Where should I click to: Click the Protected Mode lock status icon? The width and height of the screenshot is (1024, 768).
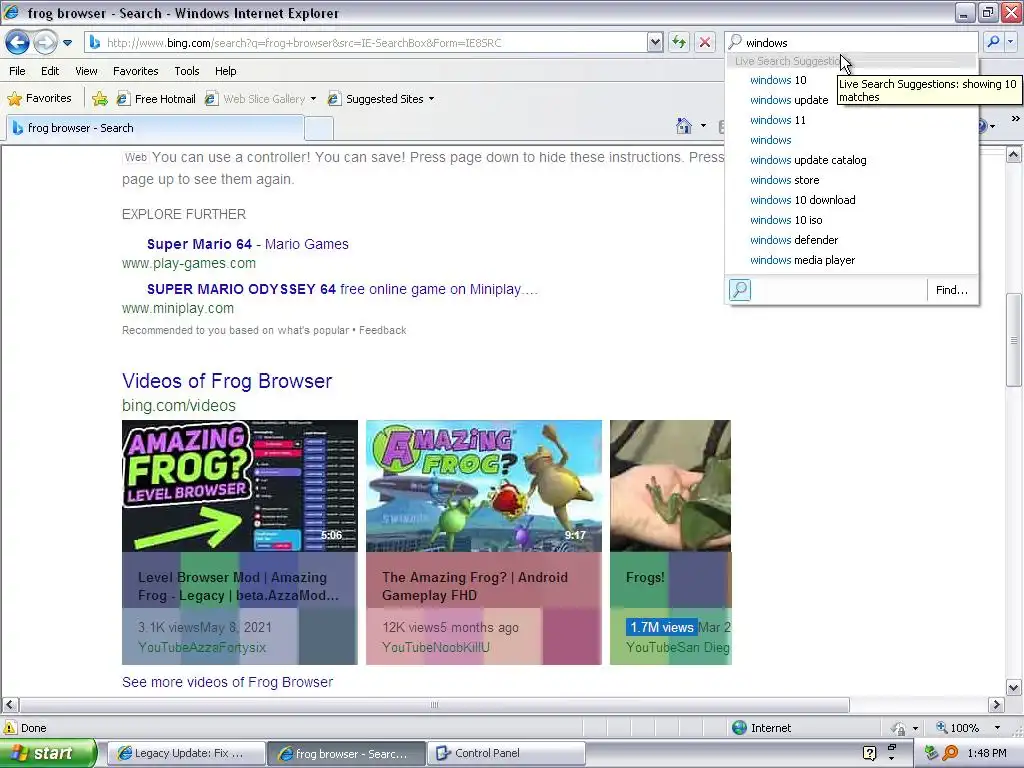point(899,728)
